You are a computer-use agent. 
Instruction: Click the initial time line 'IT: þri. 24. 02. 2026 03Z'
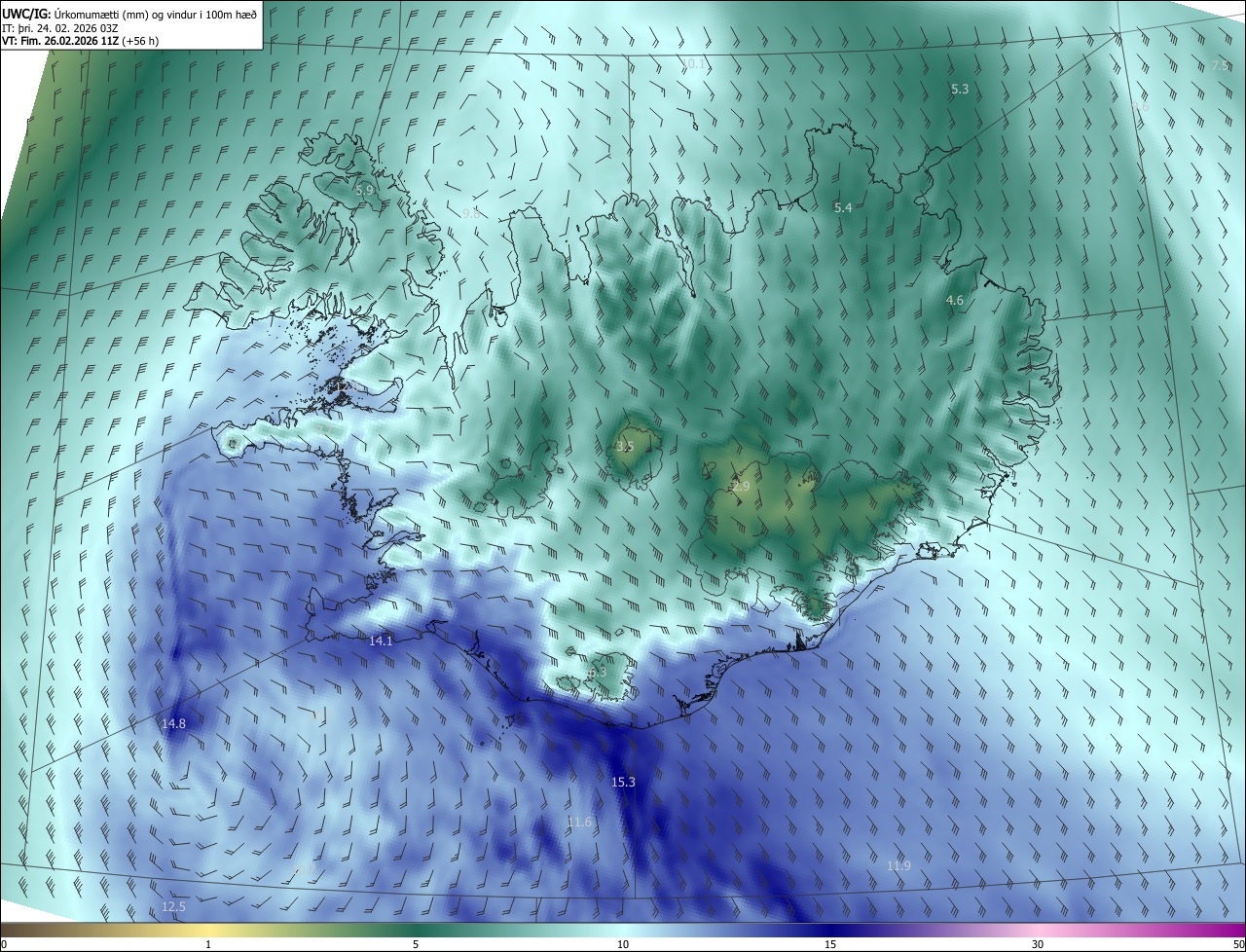coord(62,27)
